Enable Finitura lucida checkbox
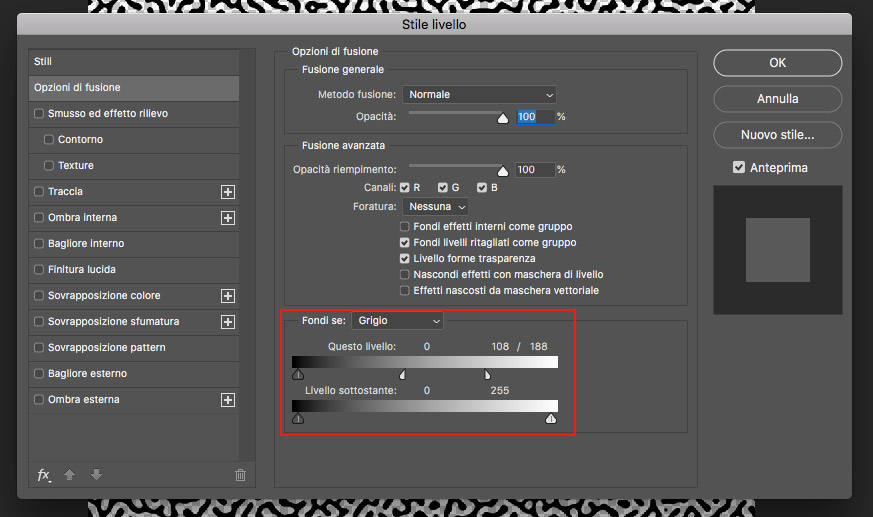This screenshot has height=517, width=873. point(39,269)
